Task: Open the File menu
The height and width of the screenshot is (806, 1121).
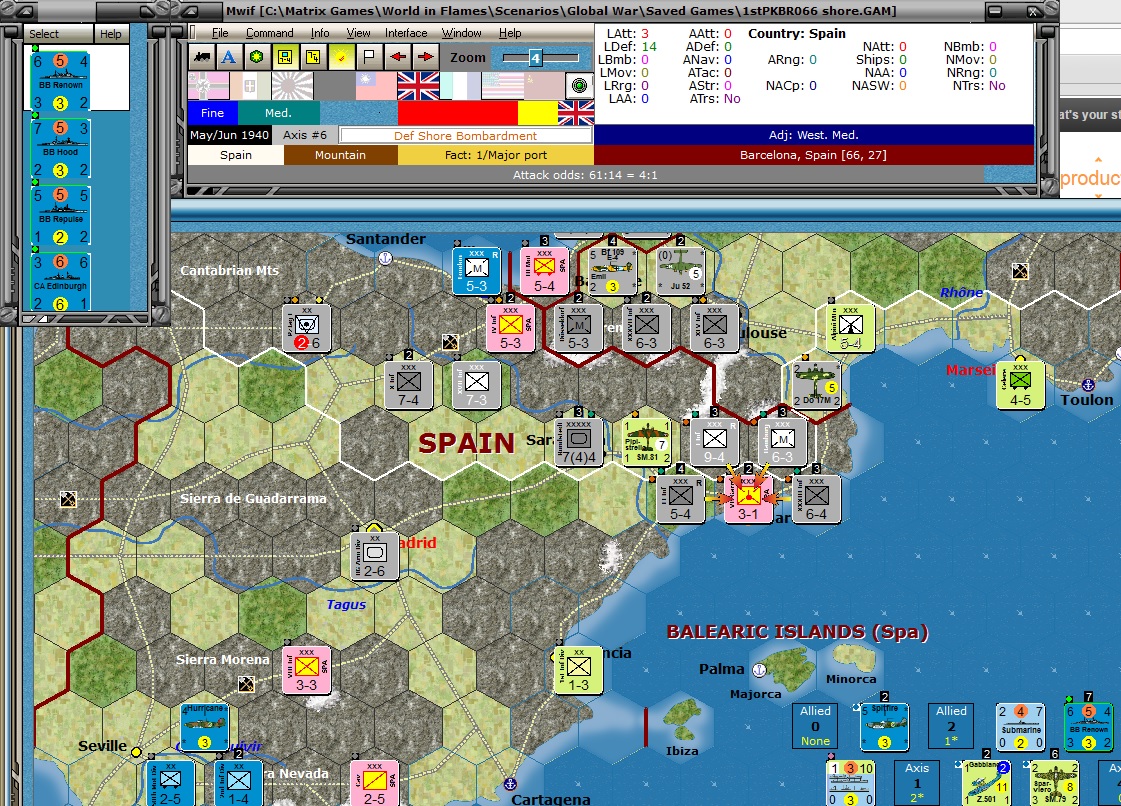Action: tap(220, 33)
